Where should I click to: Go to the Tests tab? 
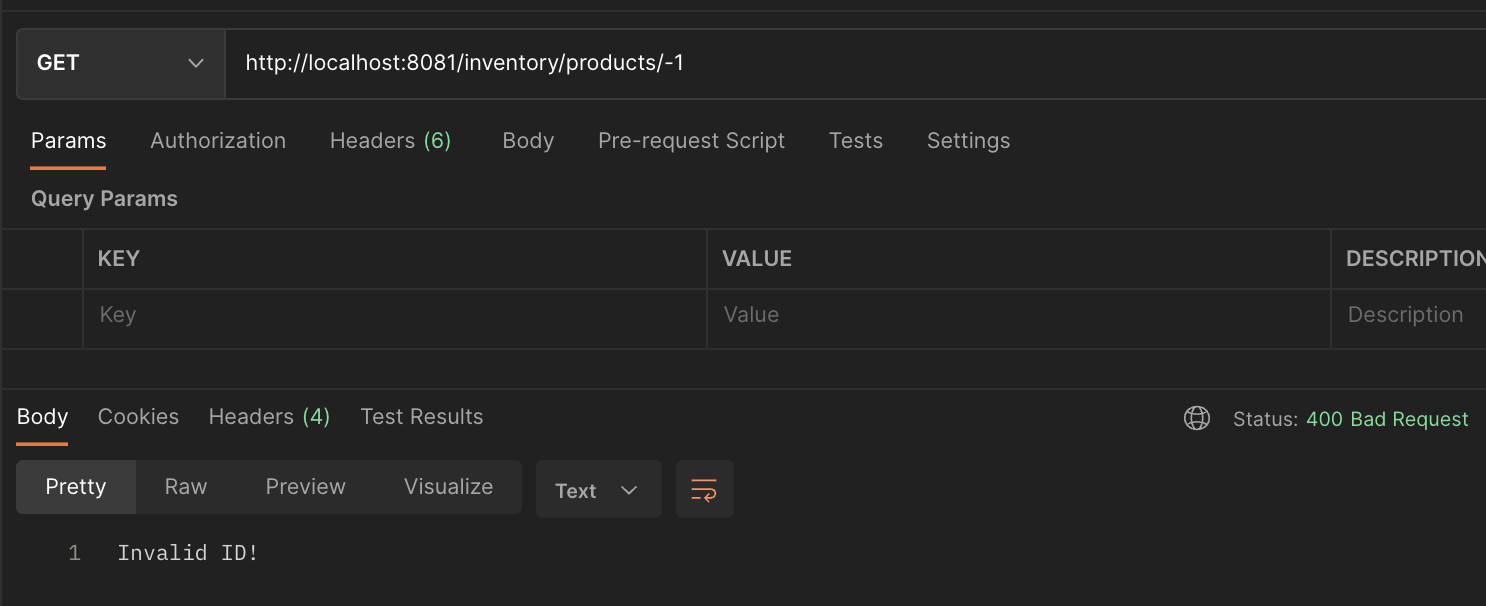[855, 141]
